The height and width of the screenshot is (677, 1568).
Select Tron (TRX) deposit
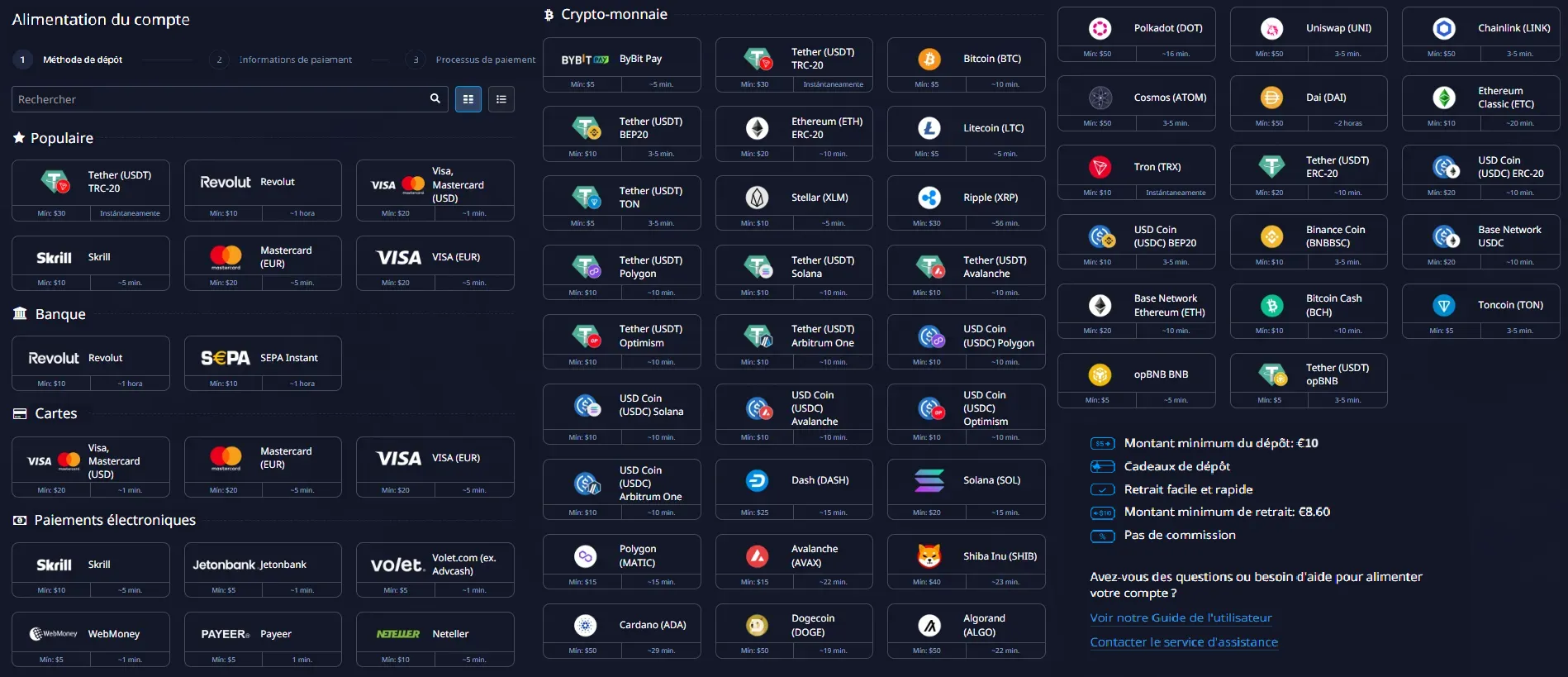1137,173
